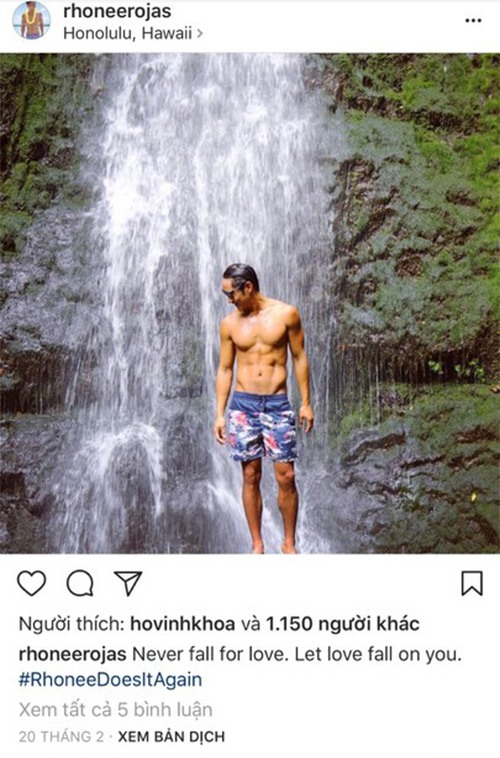Click the Người thích label
Screen dimensions: 500x758
[72, 624]
